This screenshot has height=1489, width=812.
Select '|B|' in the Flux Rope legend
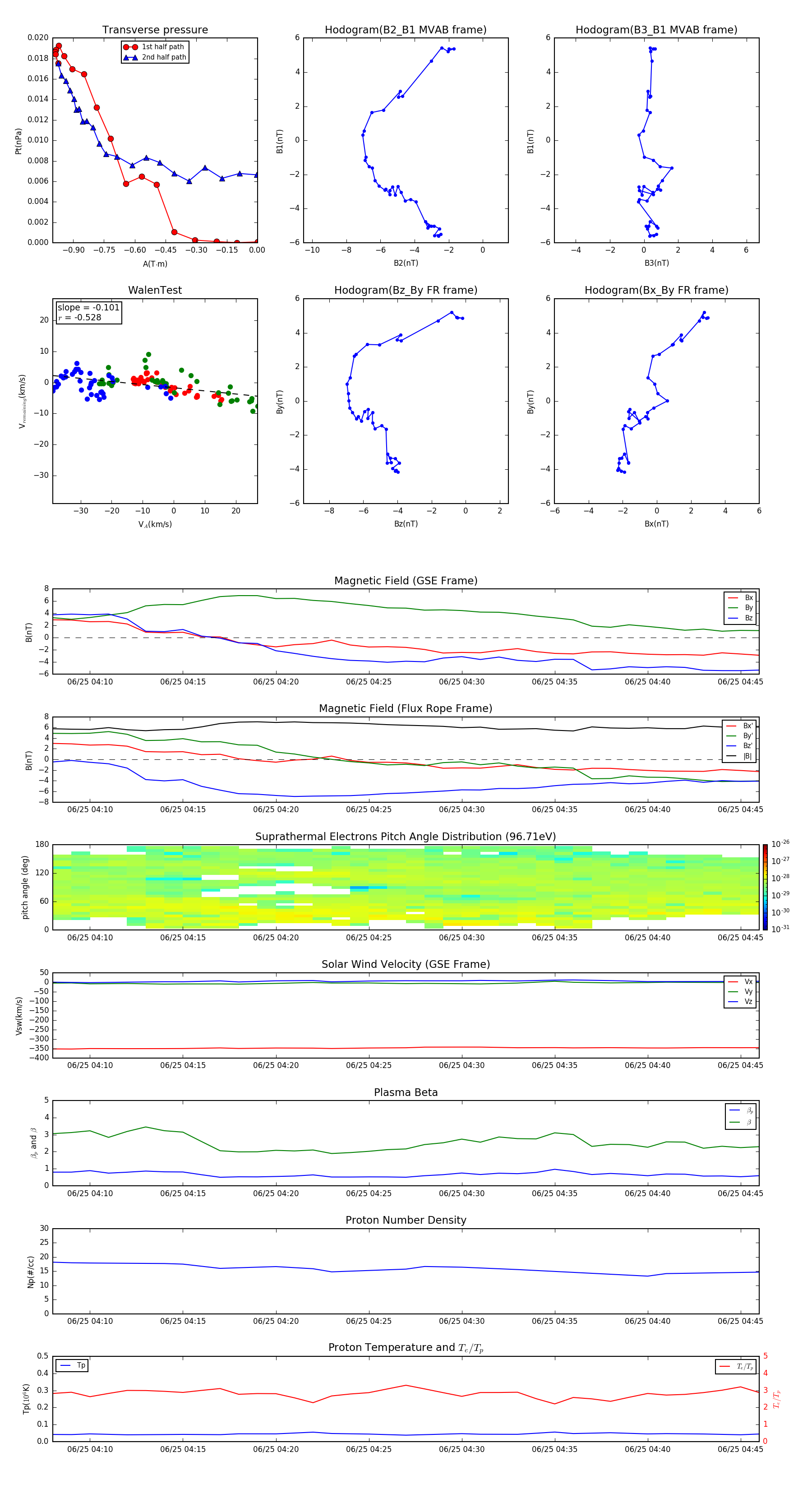click(739, 756)
